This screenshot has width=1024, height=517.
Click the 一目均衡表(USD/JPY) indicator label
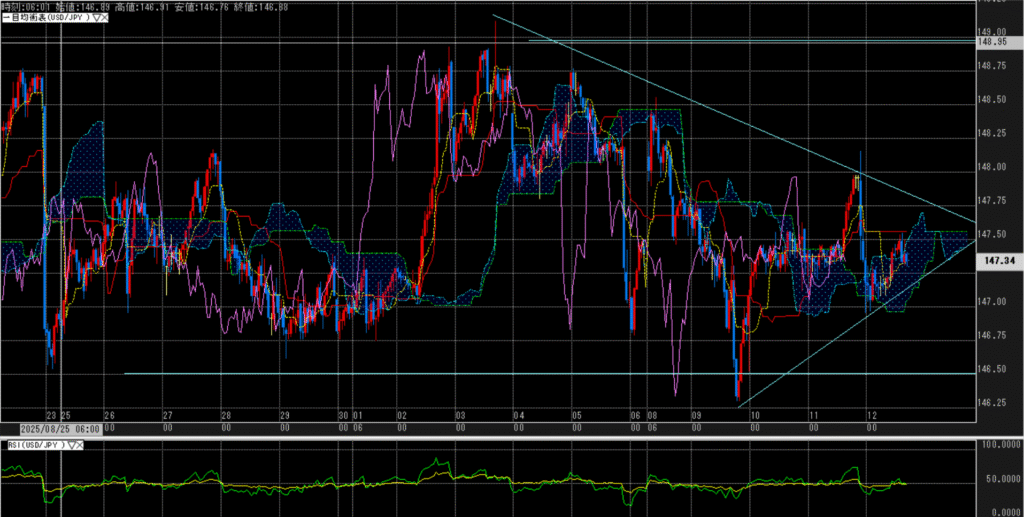coord(44,17)
